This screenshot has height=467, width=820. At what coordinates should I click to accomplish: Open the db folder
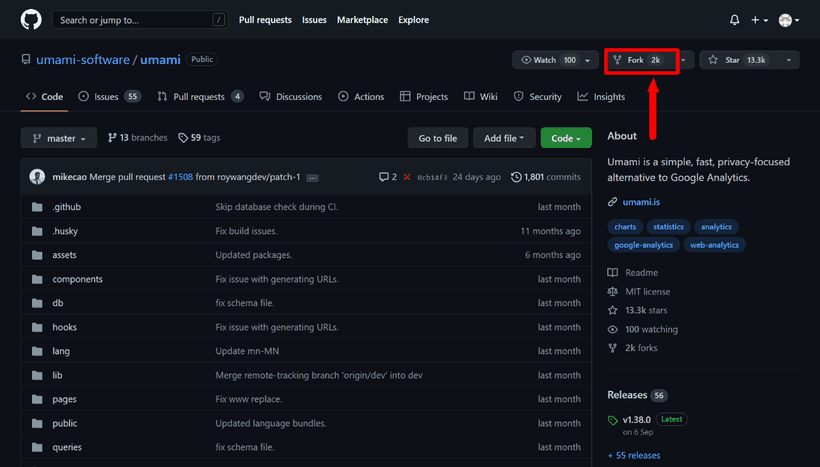[x=58, y=303]
